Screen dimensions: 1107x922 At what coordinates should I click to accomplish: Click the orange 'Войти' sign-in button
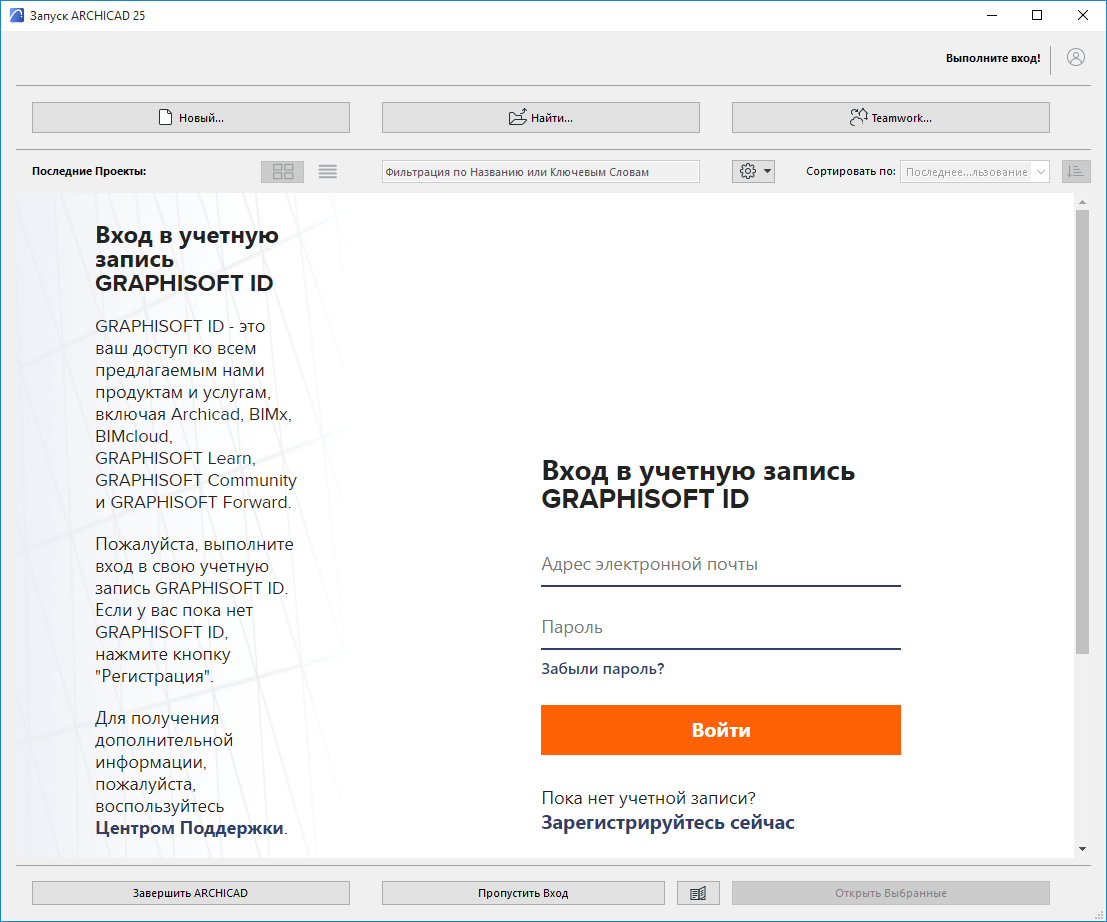721,730
